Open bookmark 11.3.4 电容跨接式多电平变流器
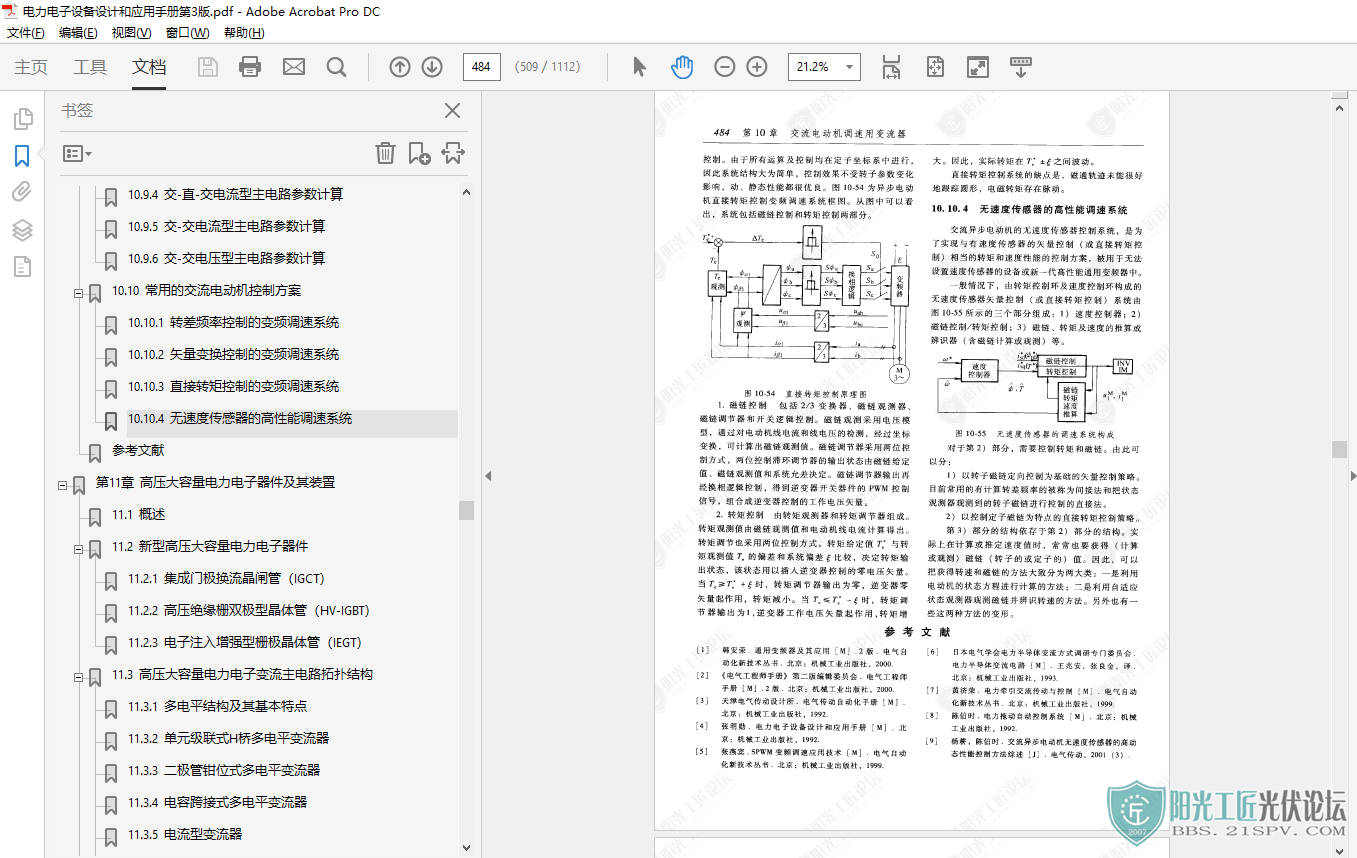 217,802
